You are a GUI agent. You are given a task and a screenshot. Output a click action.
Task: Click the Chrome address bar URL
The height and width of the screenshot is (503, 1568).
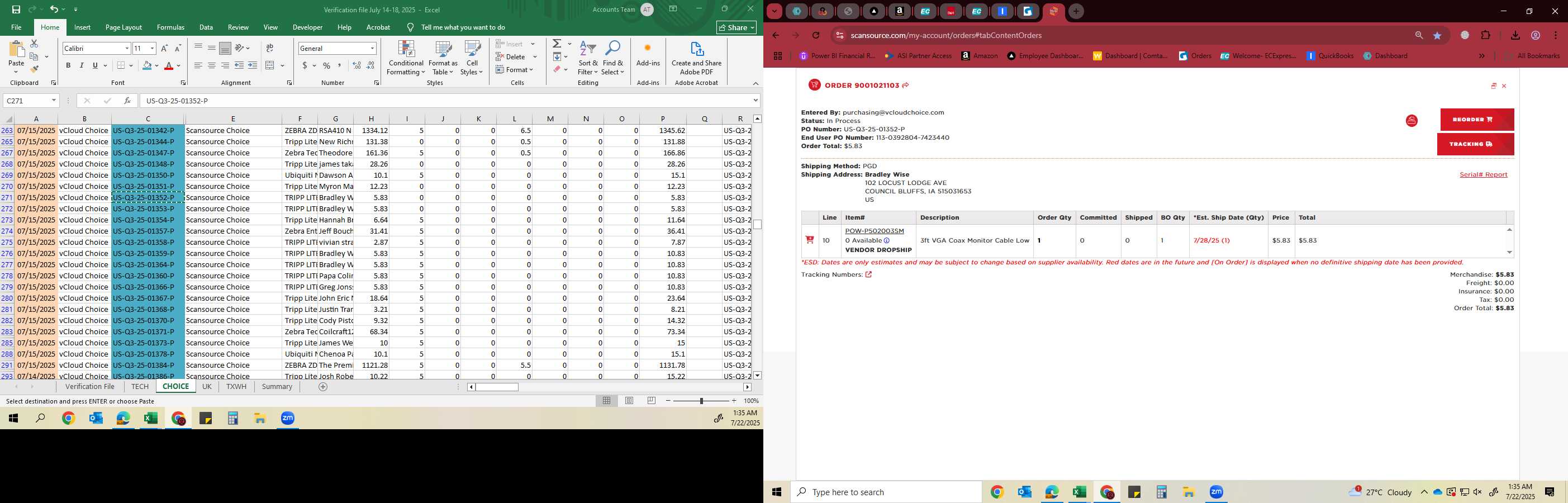(x=945, y=35)
